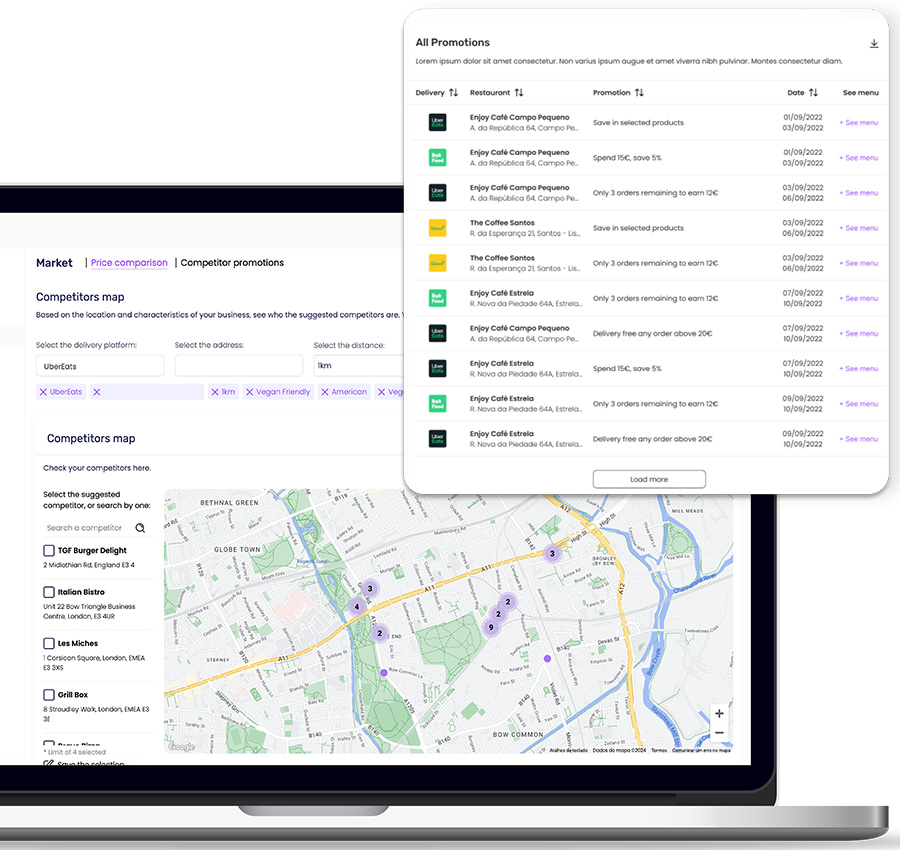
Task: Download the All Promotions list
Action: (874, 44)
